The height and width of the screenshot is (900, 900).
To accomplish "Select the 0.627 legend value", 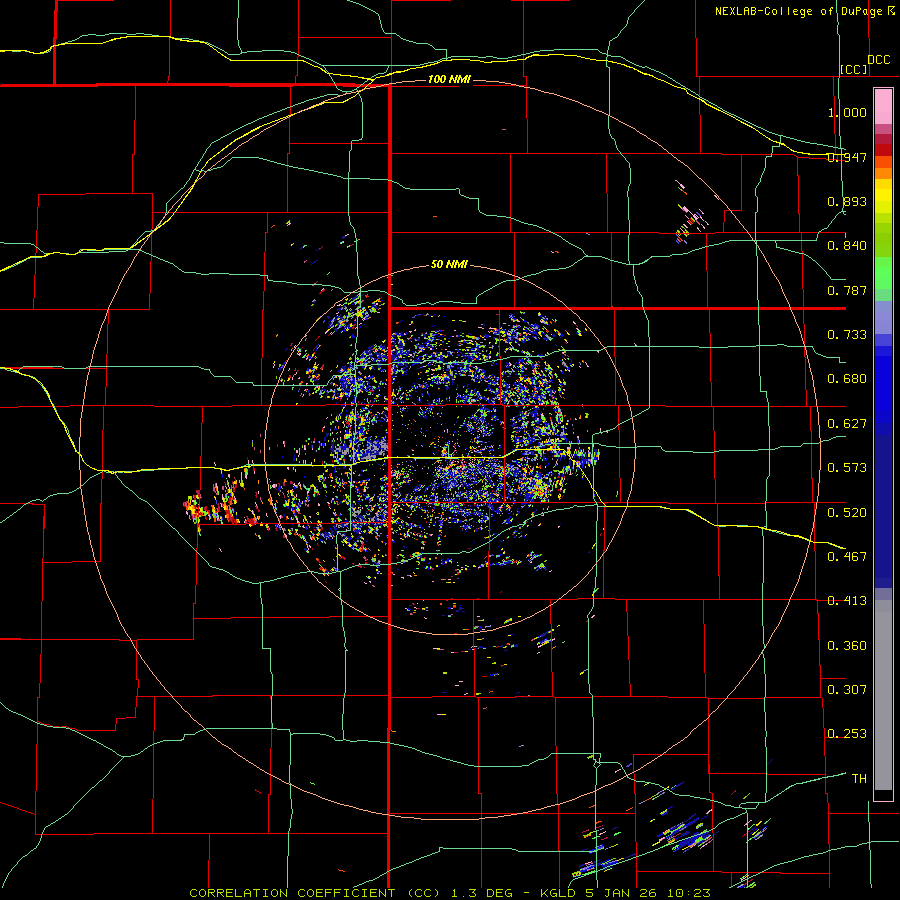I will 847,424.
